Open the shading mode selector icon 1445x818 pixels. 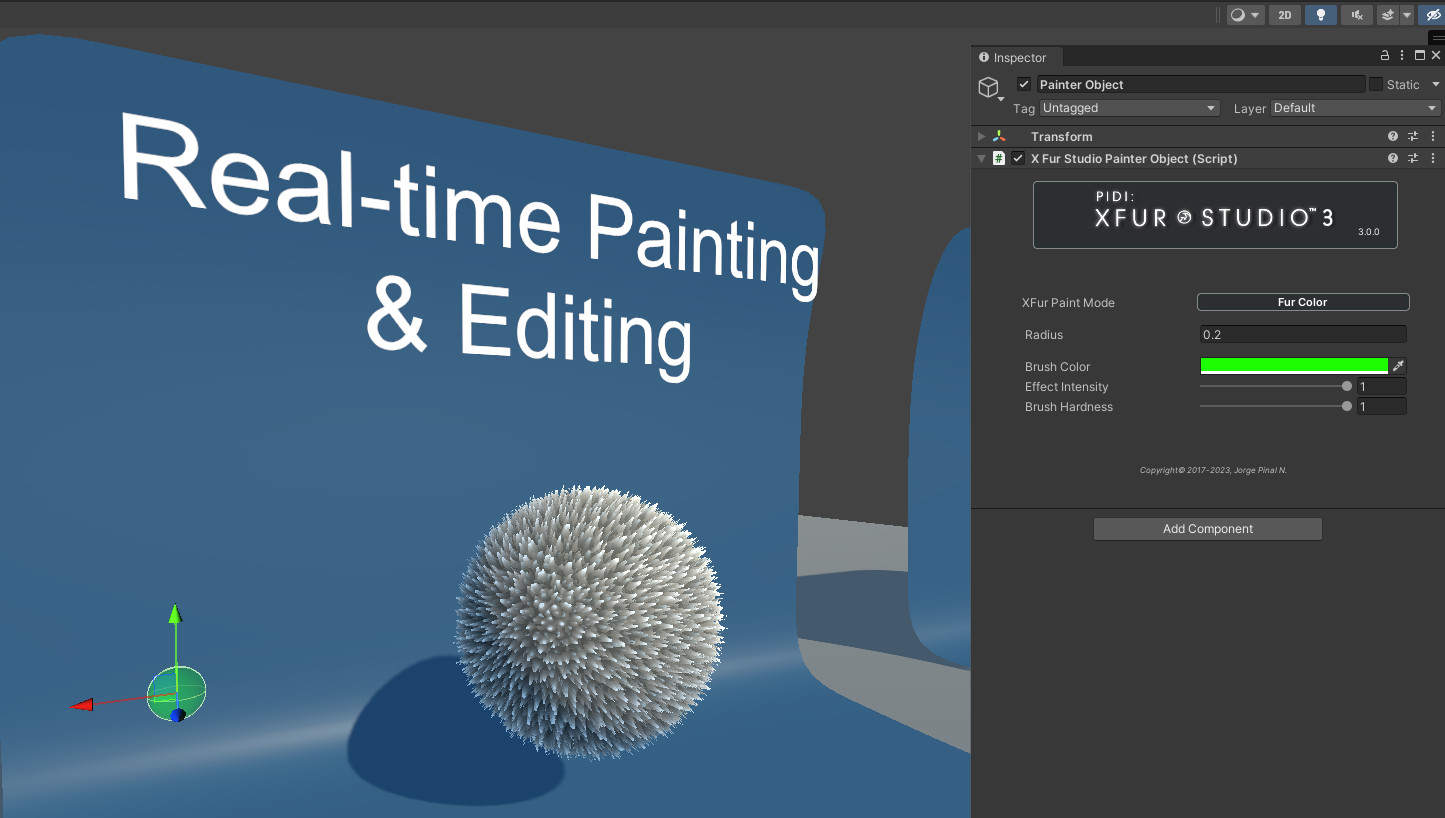pyautogui.click(x=1238, y=14)
